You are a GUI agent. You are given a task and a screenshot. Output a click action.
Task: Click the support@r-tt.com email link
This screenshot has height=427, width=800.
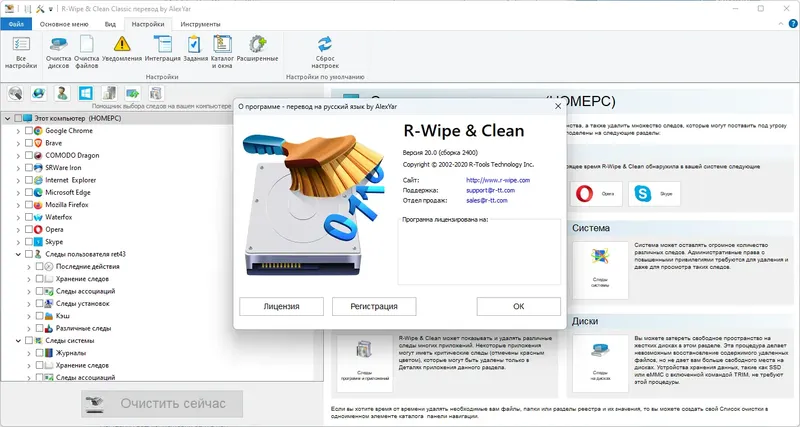(x=490, y=190)
